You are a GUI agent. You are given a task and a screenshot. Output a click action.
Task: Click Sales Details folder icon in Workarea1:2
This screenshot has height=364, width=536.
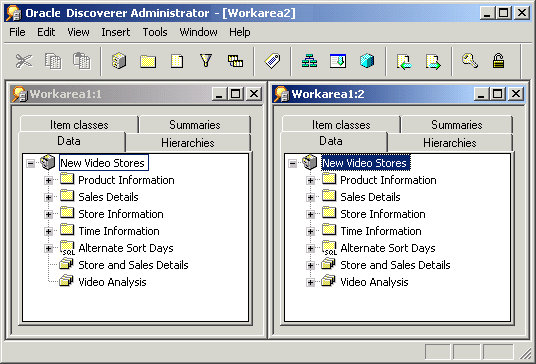click(x=329, y=196)
